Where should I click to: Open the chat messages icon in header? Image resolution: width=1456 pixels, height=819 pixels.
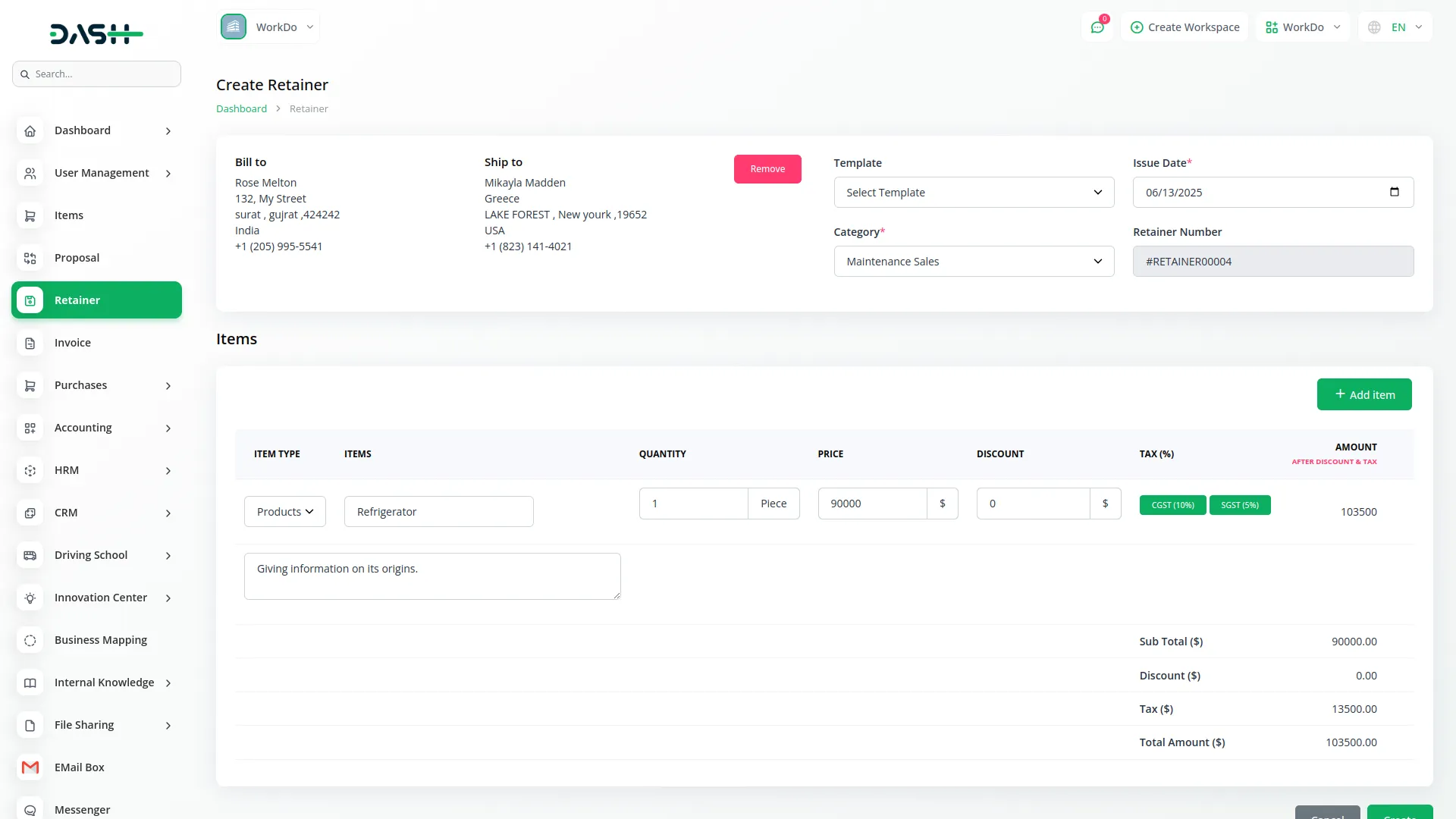pos(1097,27)
